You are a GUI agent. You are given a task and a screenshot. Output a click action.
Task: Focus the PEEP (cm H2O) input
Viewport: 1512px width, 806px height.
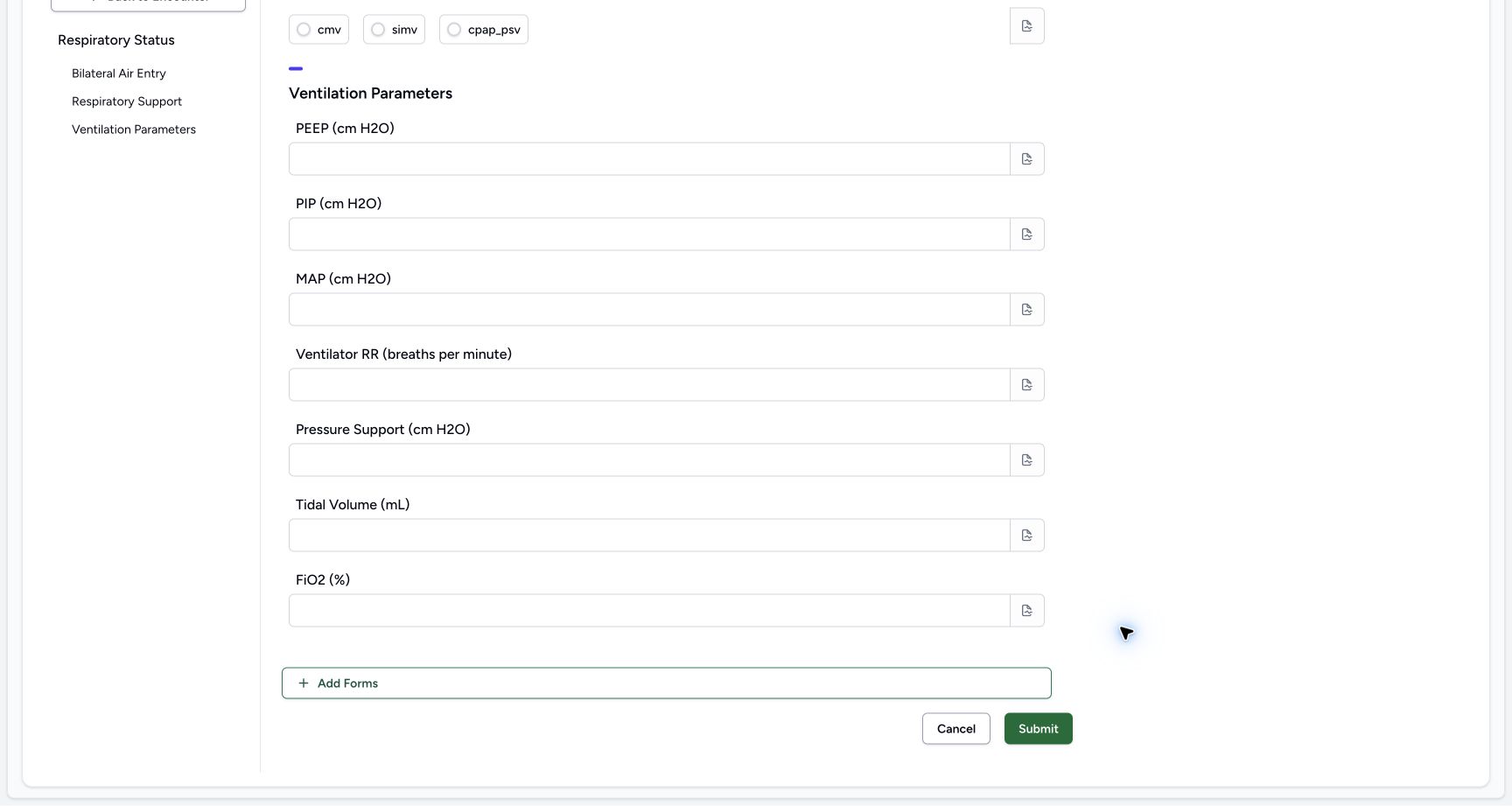pyautogui.click(x=649, y=159)
